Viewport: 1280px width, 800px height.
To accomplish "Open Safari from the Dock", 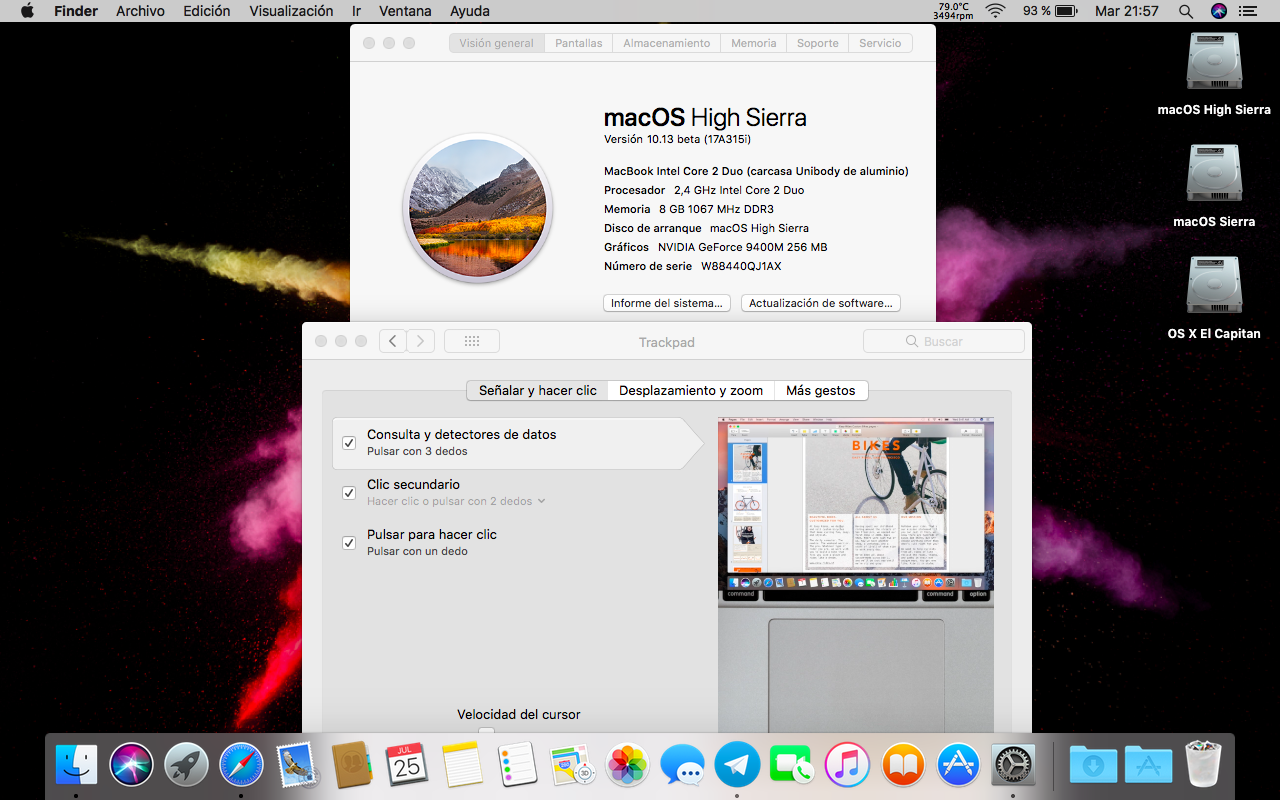I will tap(241, 765).
